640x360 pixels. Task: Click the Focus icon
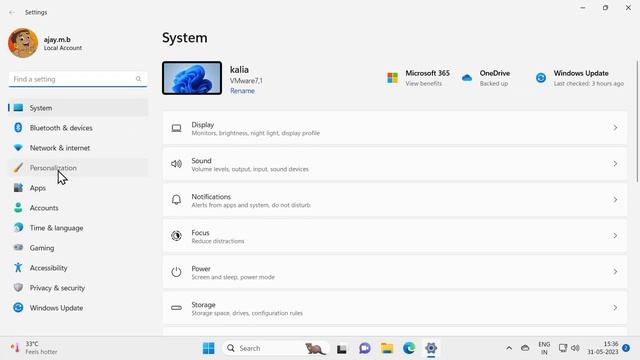coord(176,236)
